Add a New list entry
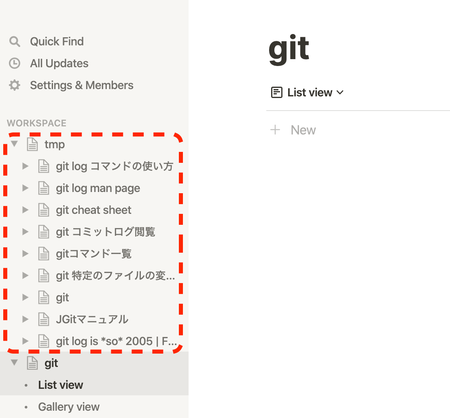Viewport: 450px width, 418px height. pos(303,130)
